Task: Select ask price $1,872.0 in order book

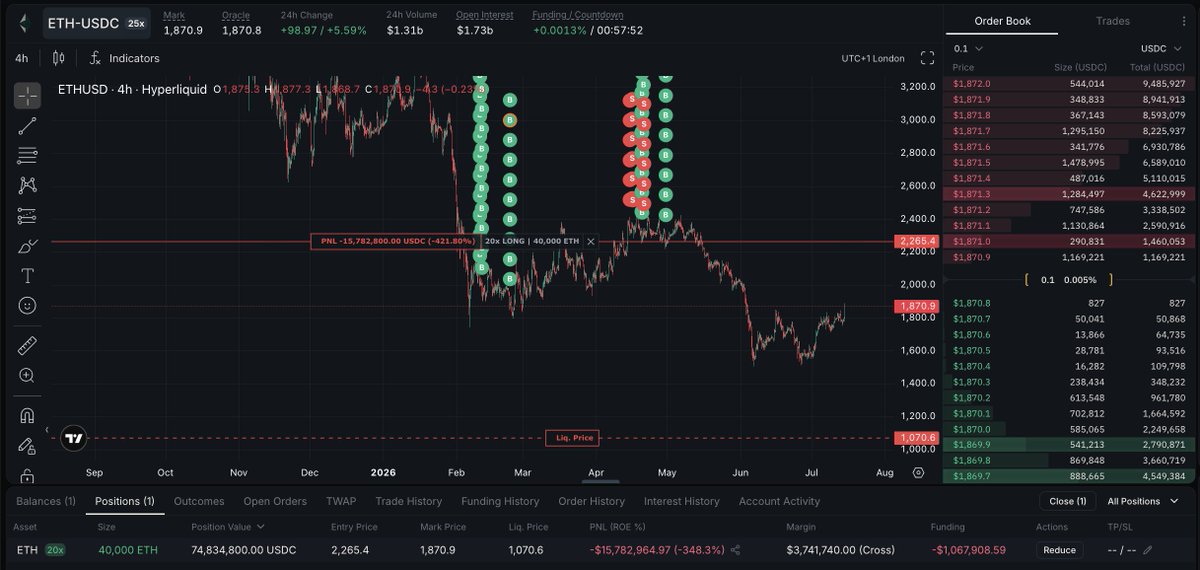Action: click(972, 83)
